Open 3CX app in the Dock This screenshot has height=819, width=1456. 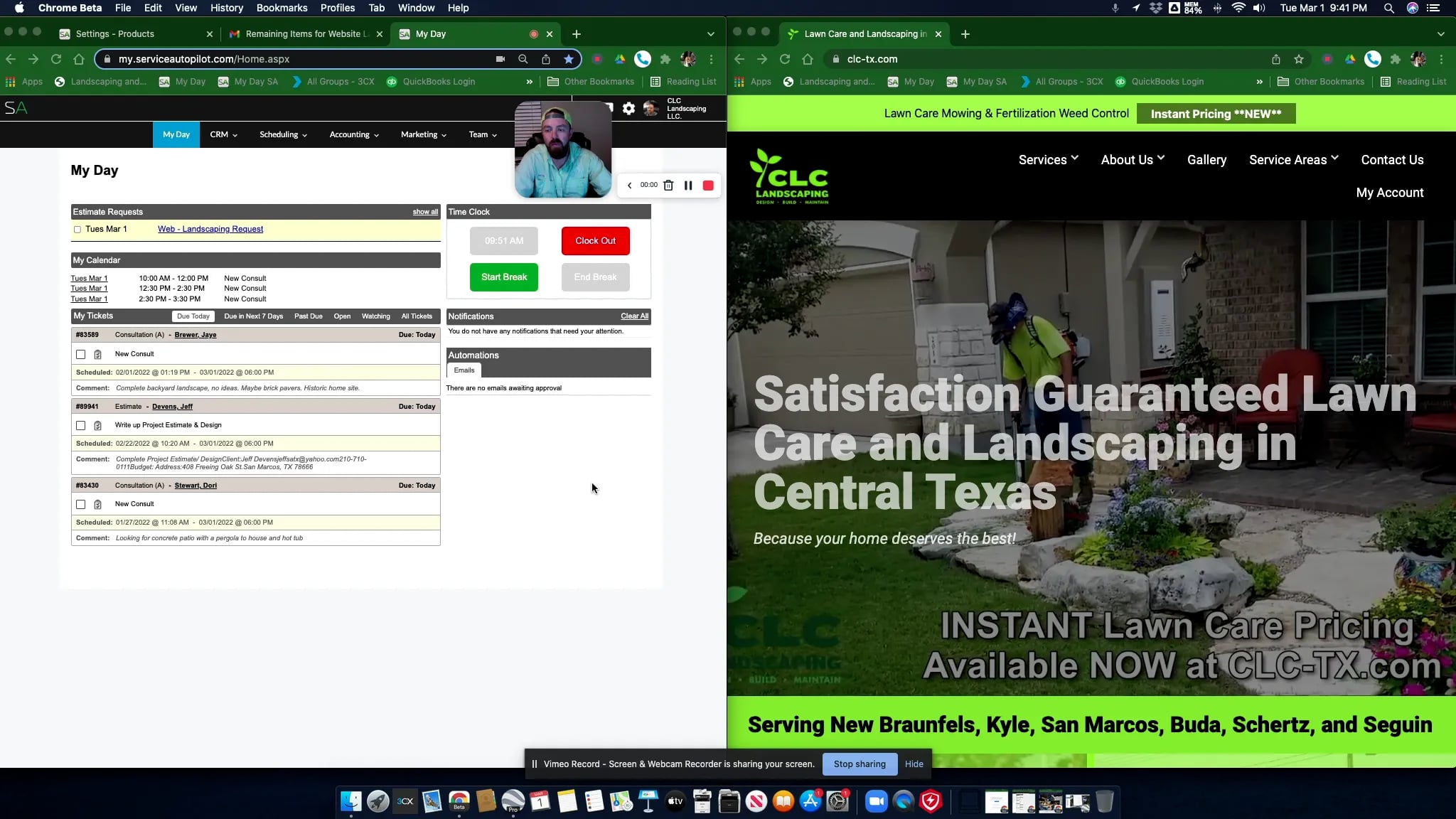[405, 801]
